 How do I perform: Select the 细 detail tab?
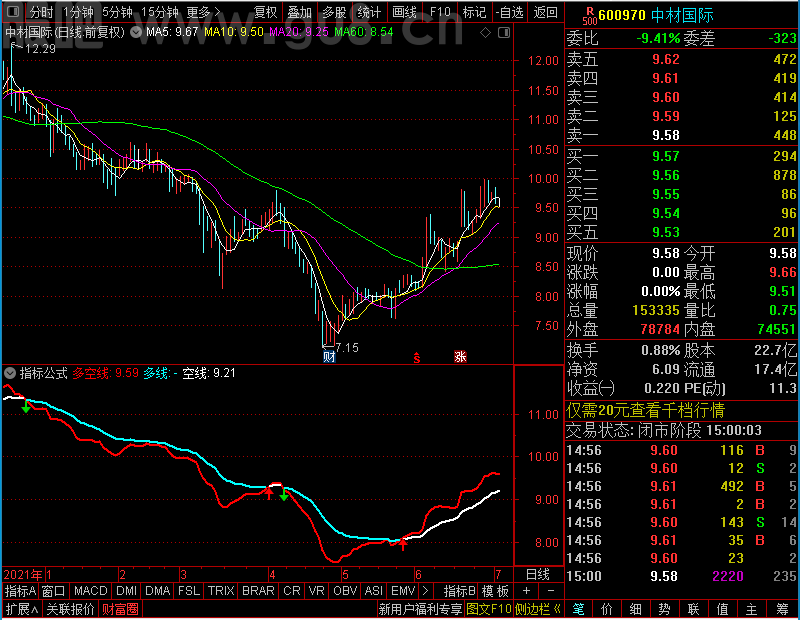[x=636, y=609]
